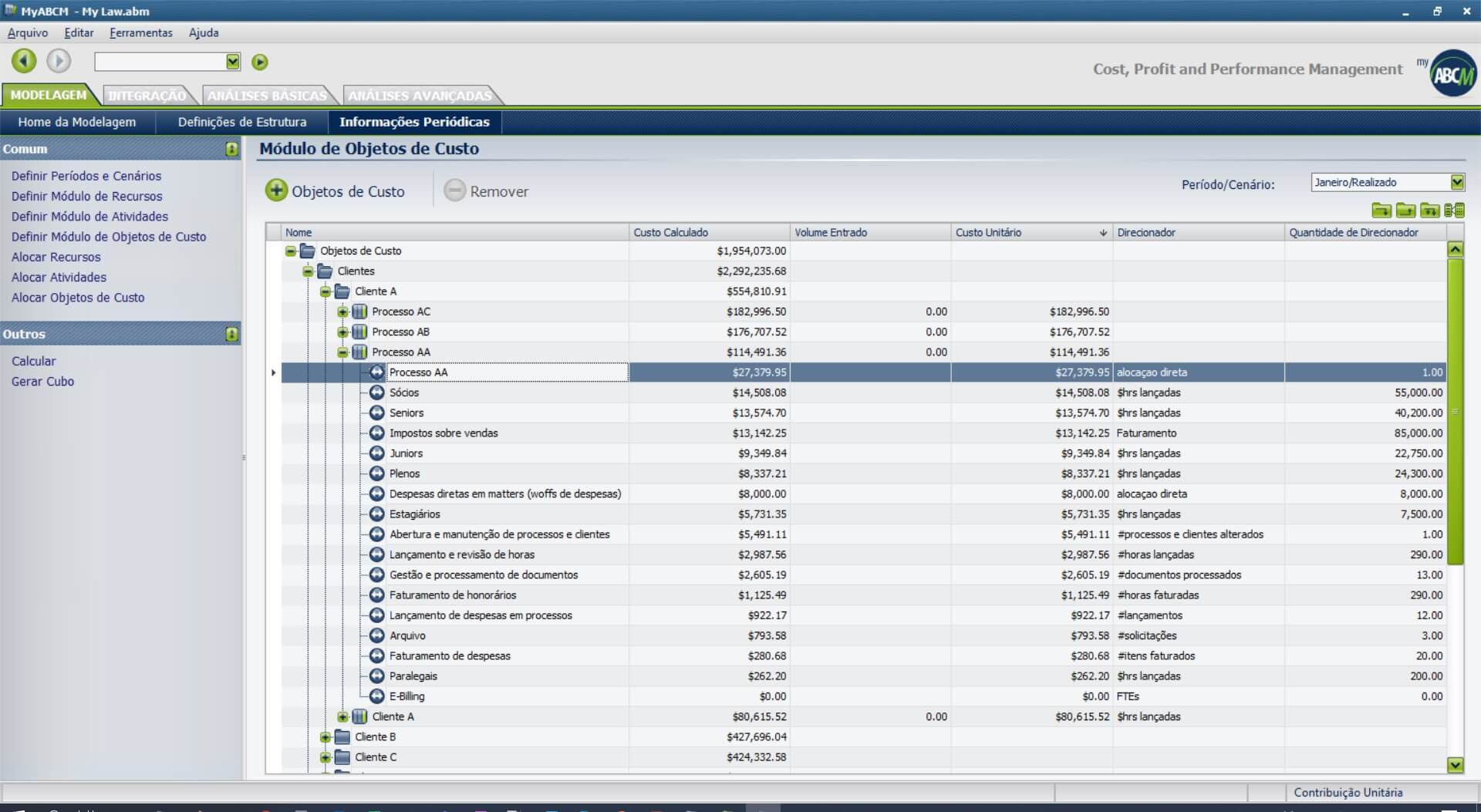Select the Despesas diretas em matters row
This screenshot has width=1481, height=812.
[864, 494]
